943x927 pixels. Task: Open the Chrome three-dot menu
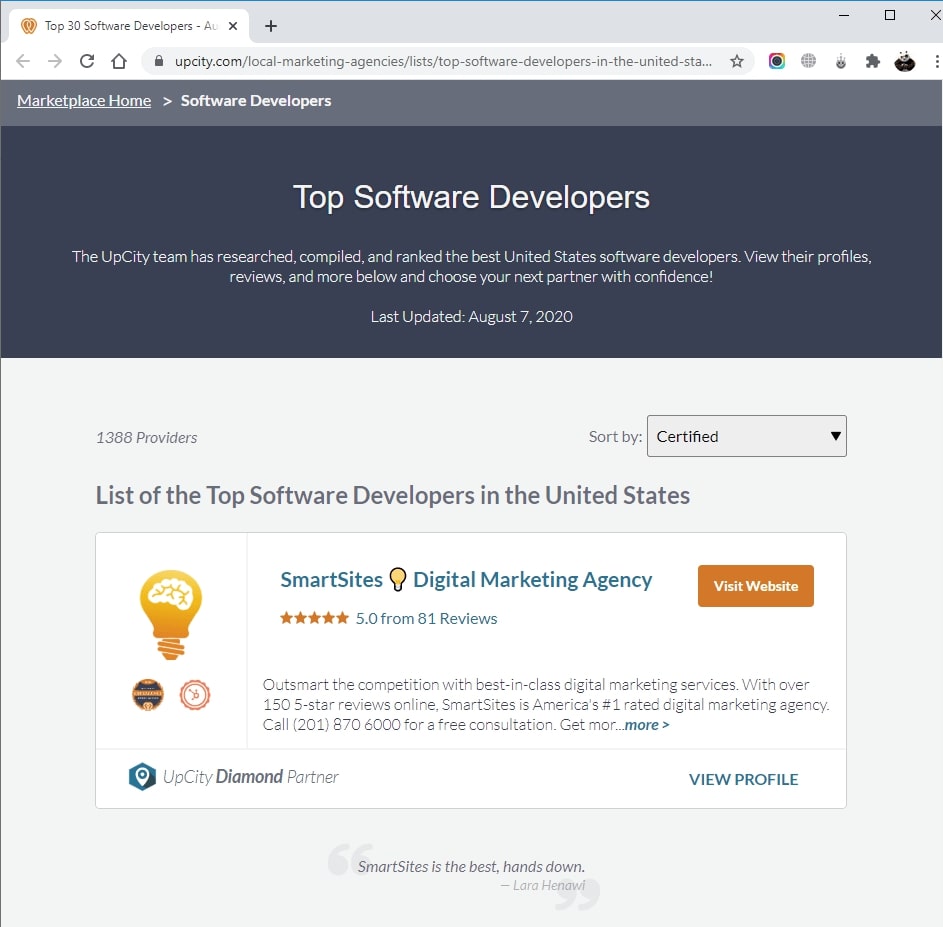click(x=936, y=61)
